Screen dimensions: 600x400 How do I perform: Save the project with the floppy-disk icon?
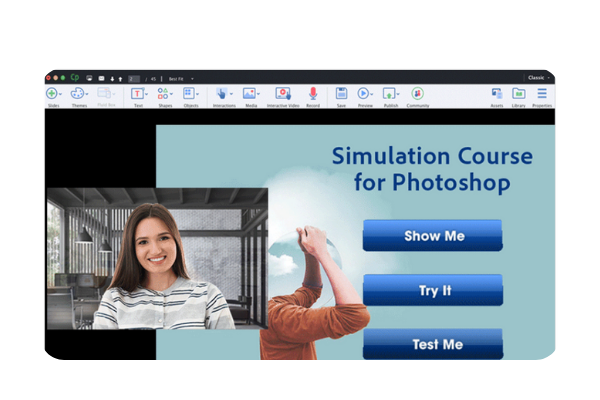(x=341, y=93)
